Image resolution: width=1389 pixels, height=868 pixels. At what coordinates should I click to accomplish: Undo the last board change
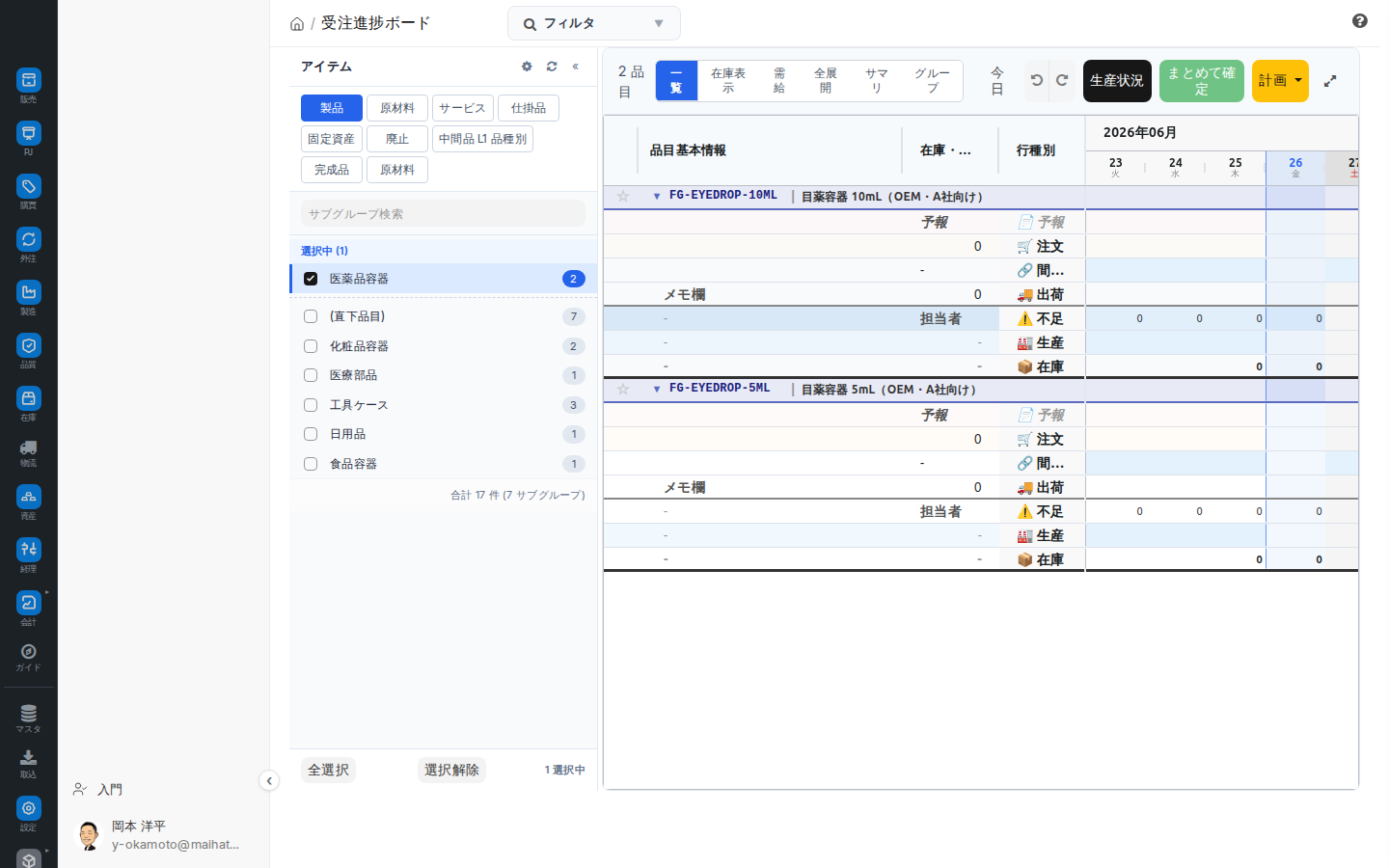point(1037,80)
